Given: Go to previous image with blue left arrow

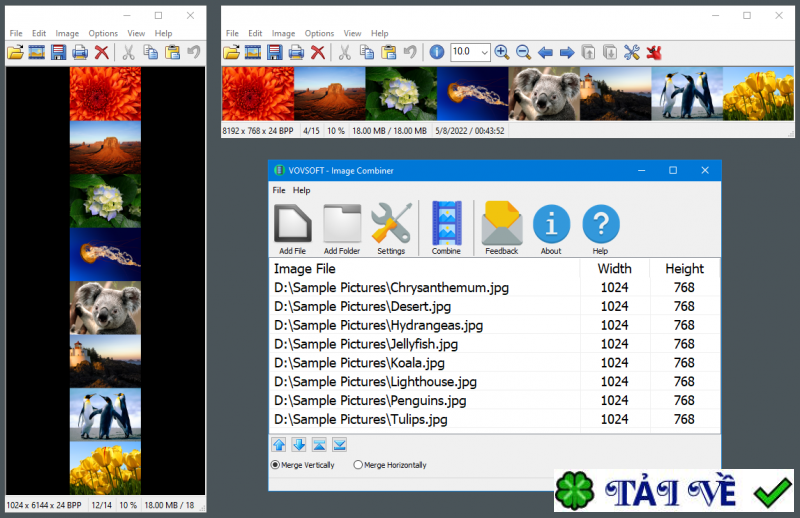Looking at the screenshot, I should pyautogui.click(x=545, y=52).
